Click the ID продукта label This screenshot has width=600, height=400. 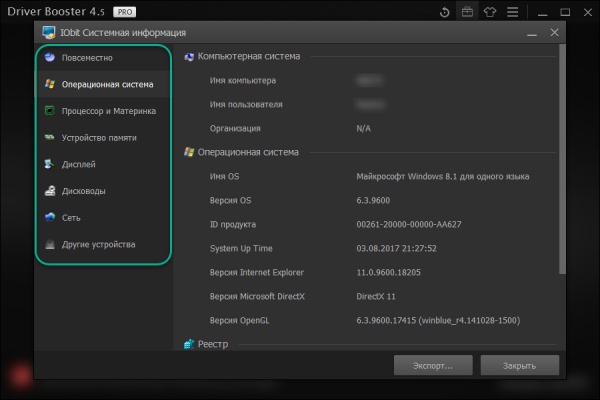pos(233,225)
